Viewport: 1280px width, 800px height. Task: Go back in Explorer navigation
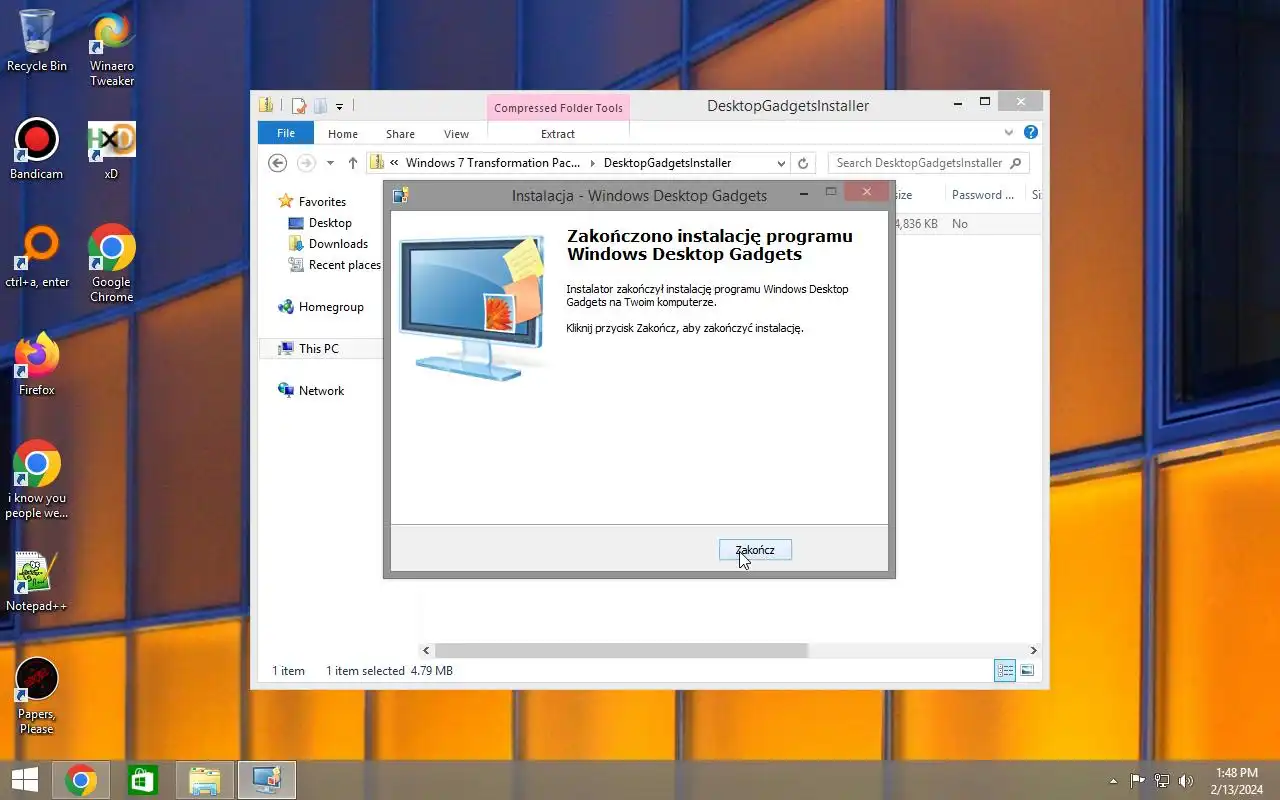click(x=278, y=163)
